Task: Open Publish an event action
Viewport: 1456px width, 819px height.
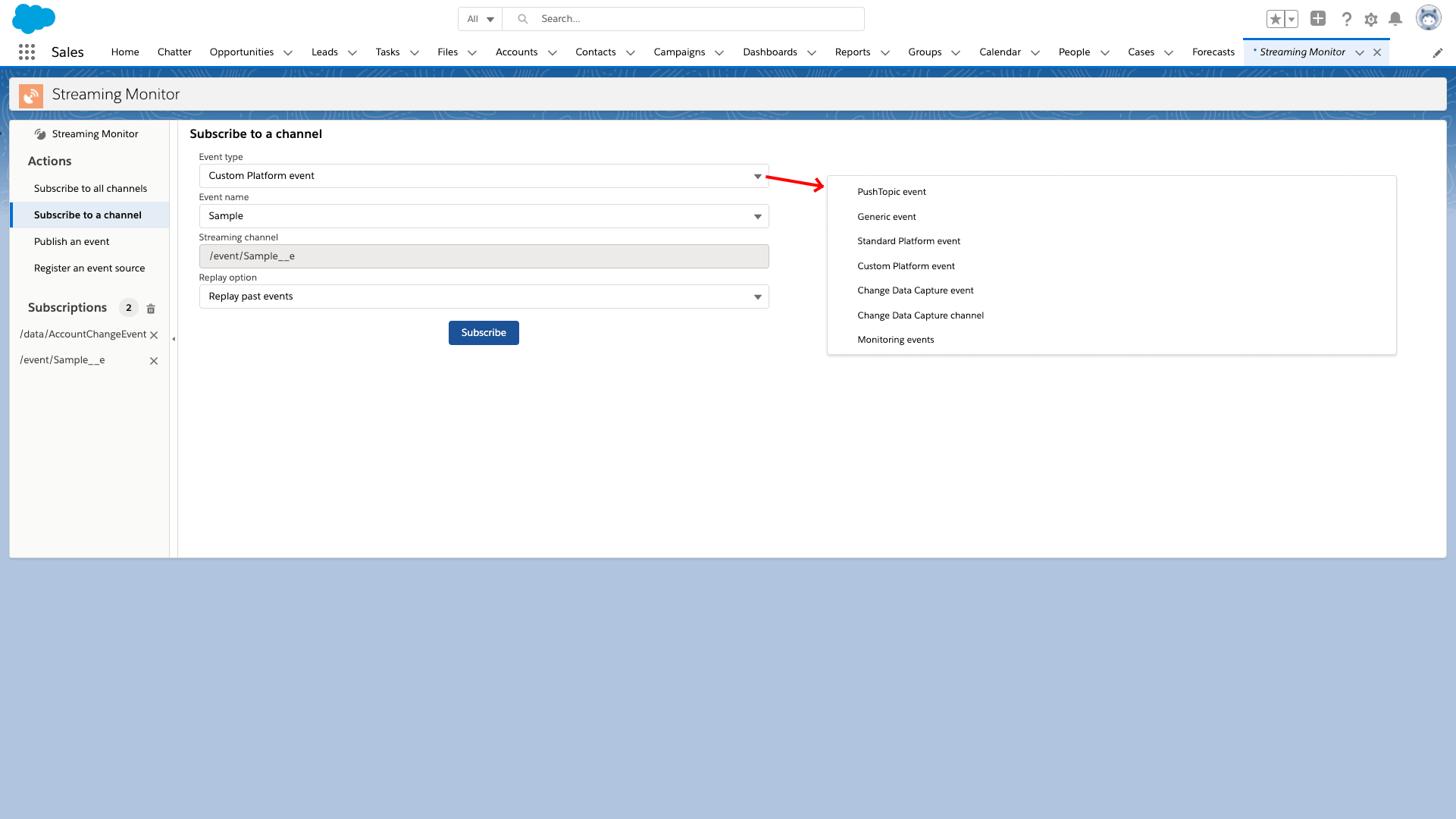Action: pos(71,242)
